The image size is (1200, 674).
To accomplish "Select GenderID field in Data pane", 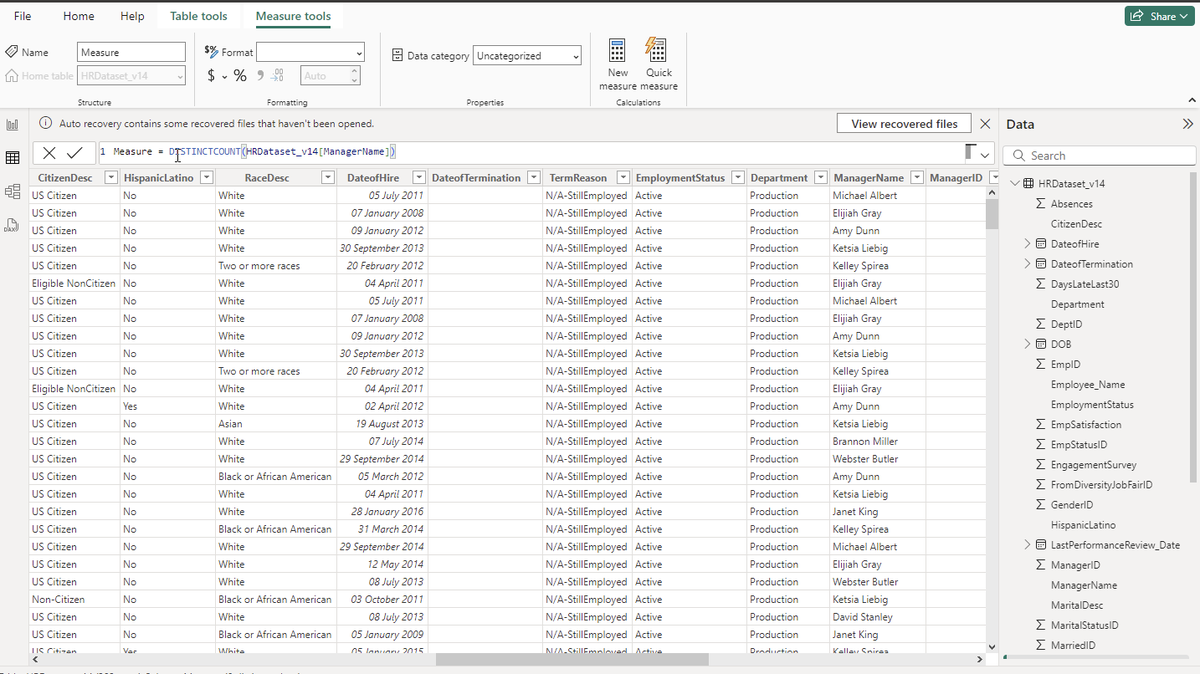I will tap(1067, 505).
